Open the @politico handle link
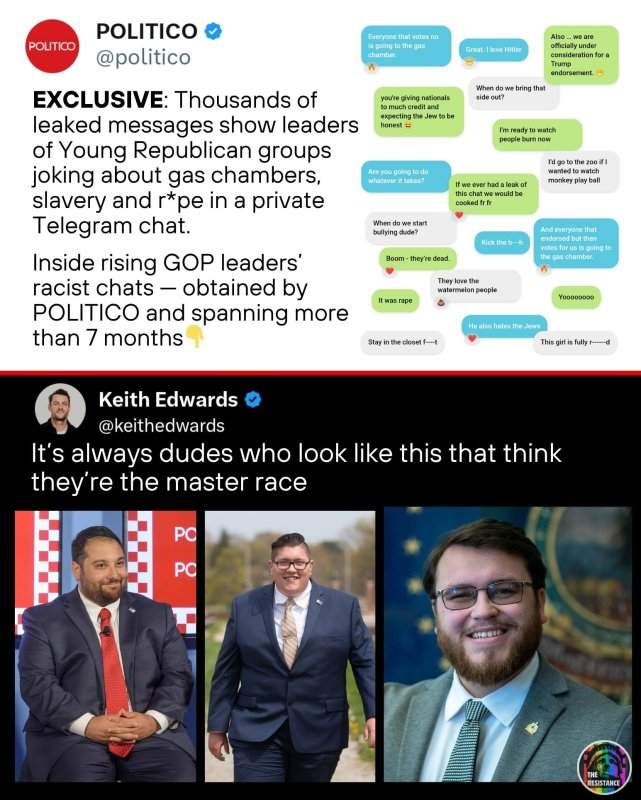This screenshot has height=800, width=641. 143,57
